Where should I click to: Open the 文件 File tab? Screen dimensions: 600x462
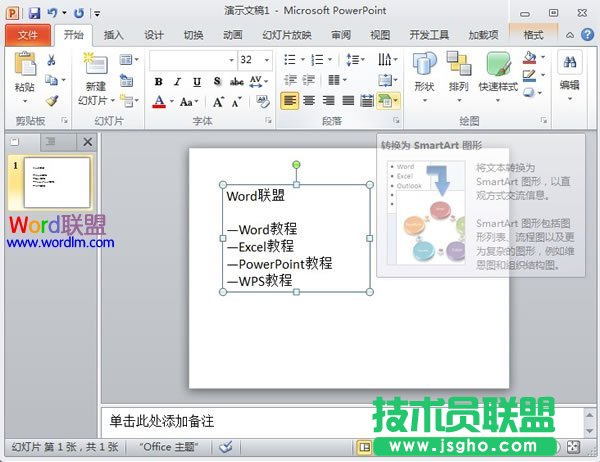(28, 35)
